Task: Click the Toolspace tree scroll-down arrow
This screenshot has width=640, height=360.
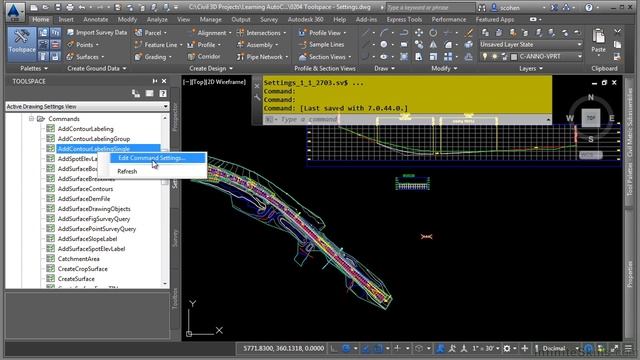Action: click(165, 283)
